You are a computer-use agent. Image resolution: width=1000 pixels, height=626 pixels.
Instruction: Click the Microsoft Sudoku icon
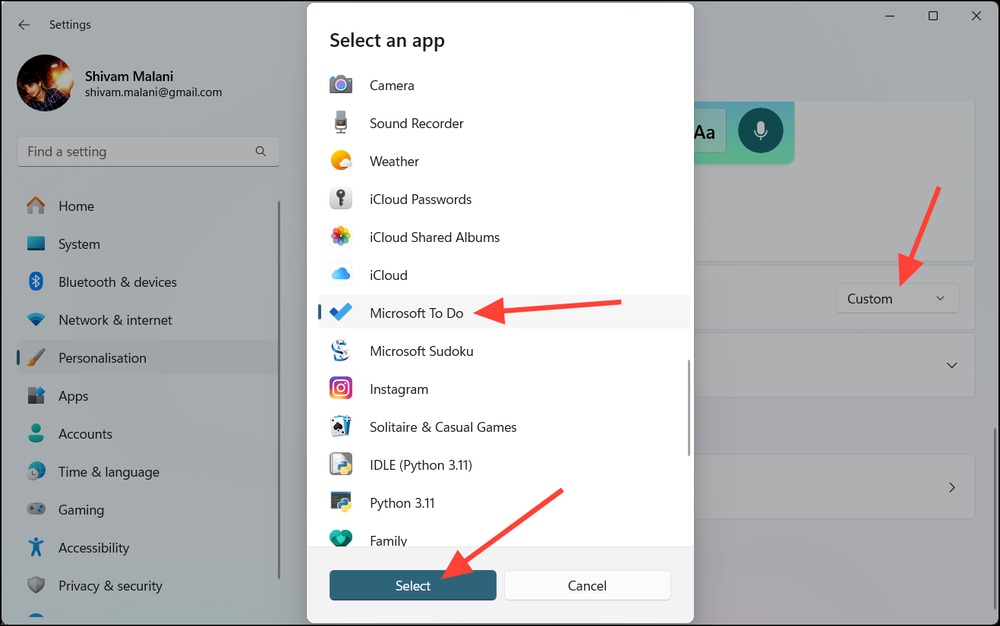(341, 351)
